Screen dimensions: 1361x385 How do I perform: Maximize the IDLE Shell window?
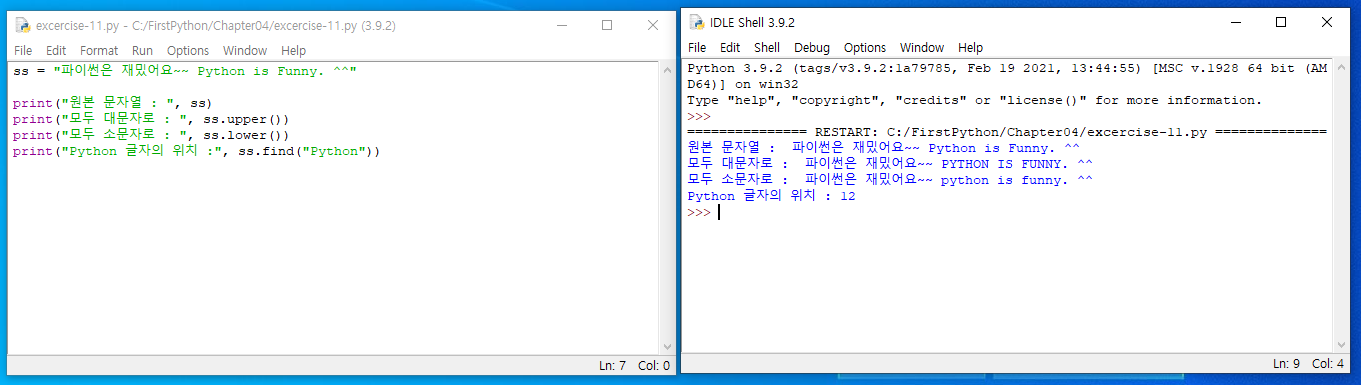click(x=1281, y=22)
